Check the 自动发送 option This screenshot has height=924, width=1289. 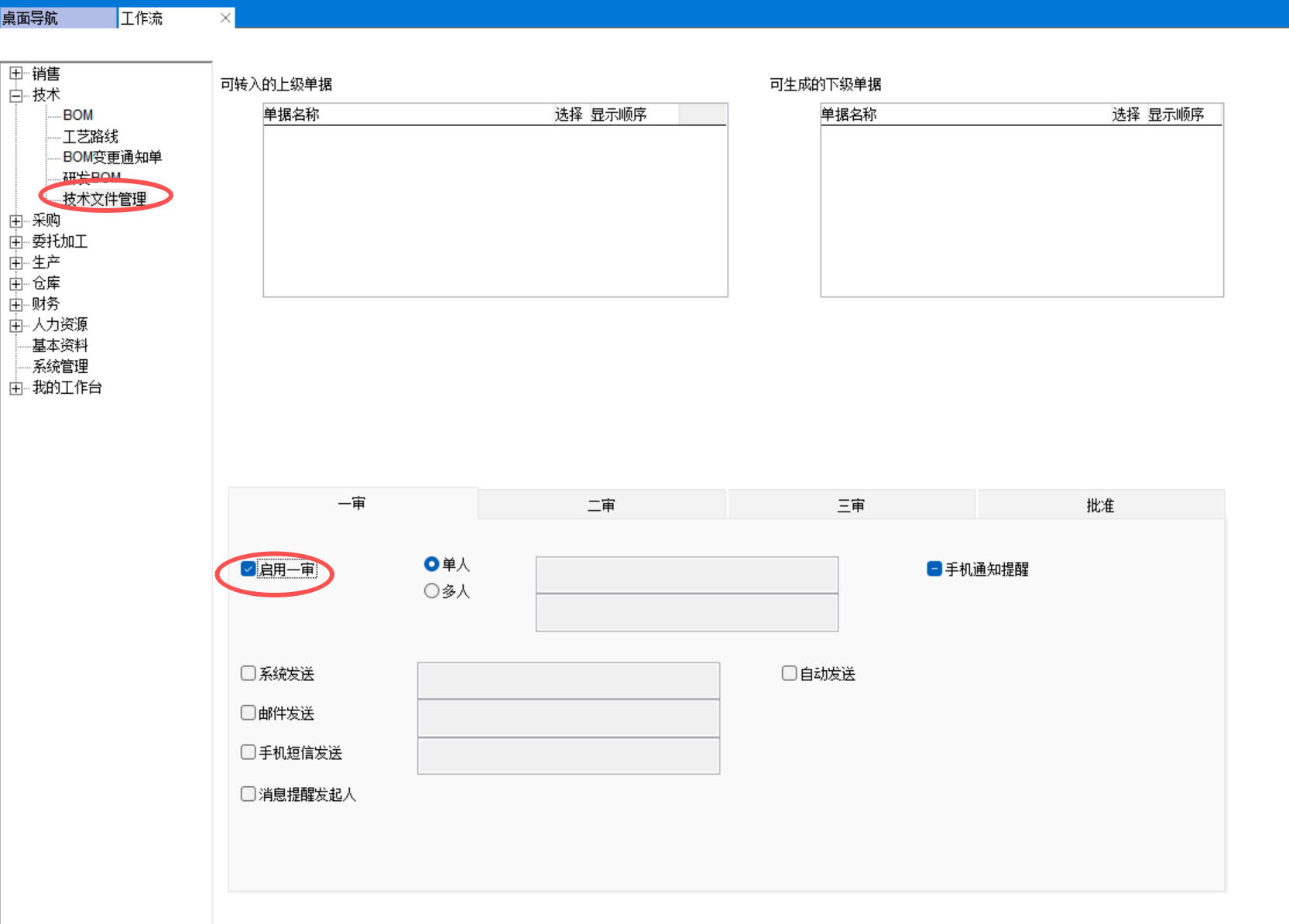coord(789,673)
